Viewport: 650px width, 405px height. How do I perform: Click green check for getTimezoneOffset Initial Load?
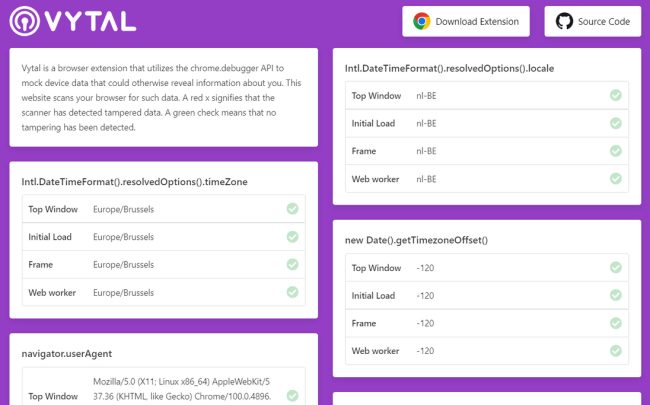616,295
